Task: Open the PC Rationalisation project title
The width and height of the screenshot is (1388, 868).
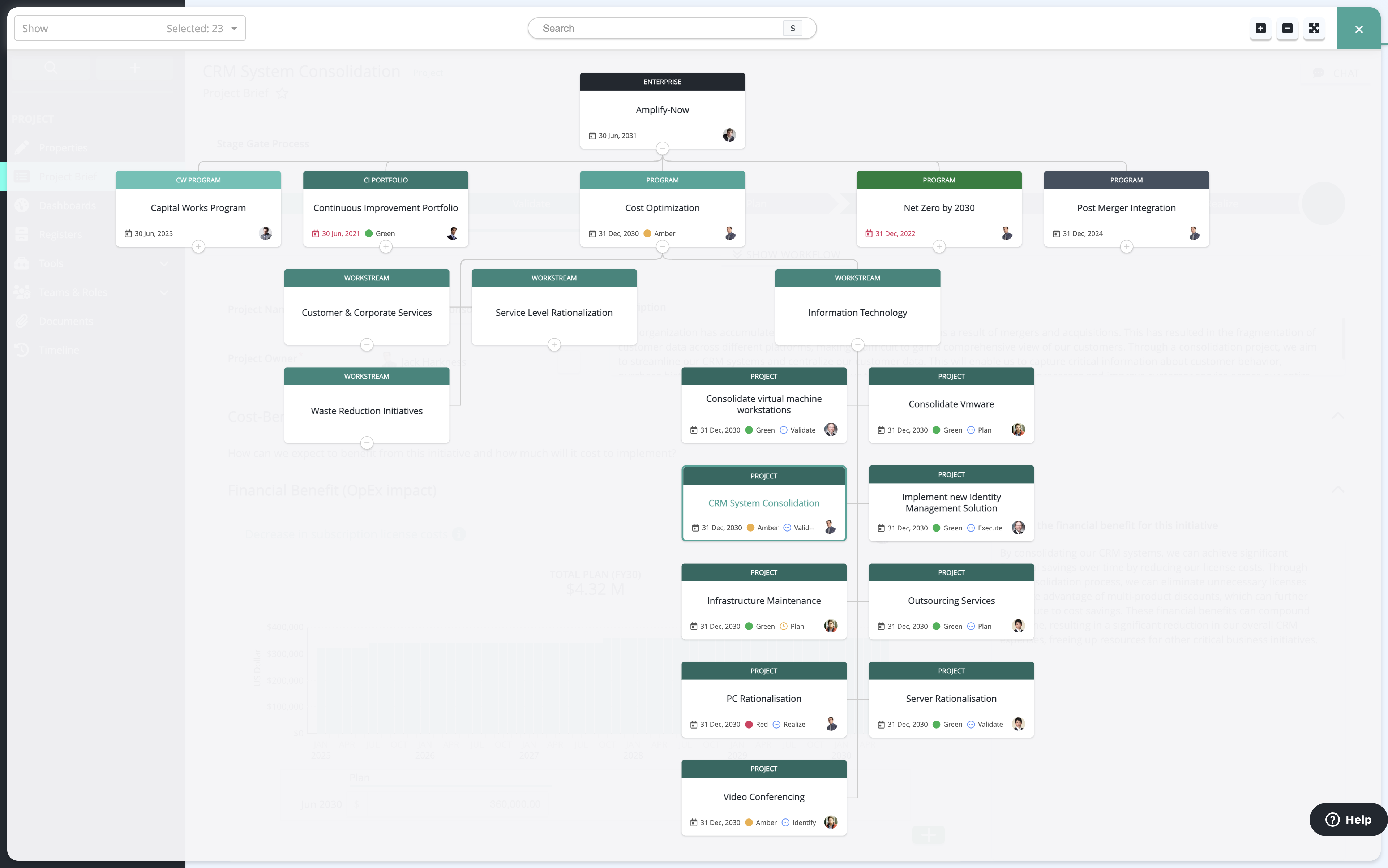Action: point(764,699)
